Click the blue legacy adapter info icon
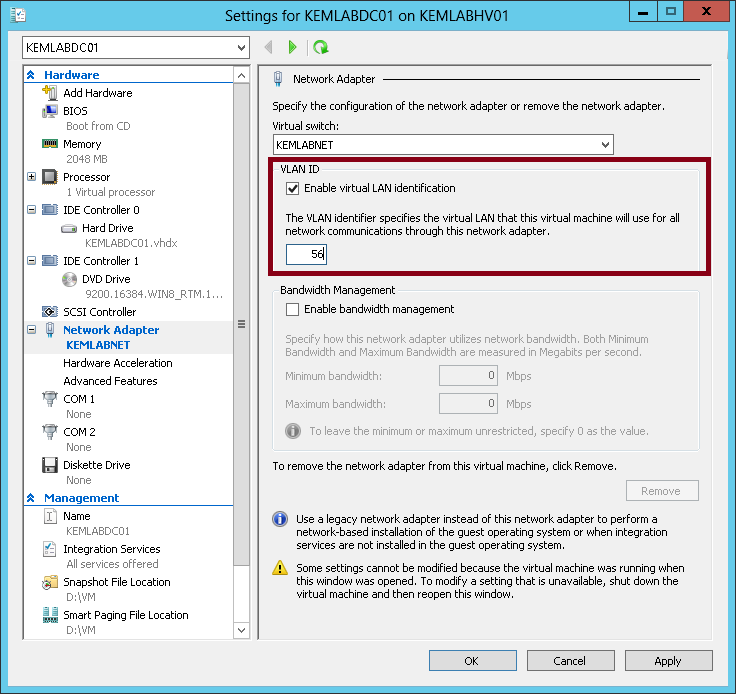This screenshot has width=736, height=694. point(280,519)
